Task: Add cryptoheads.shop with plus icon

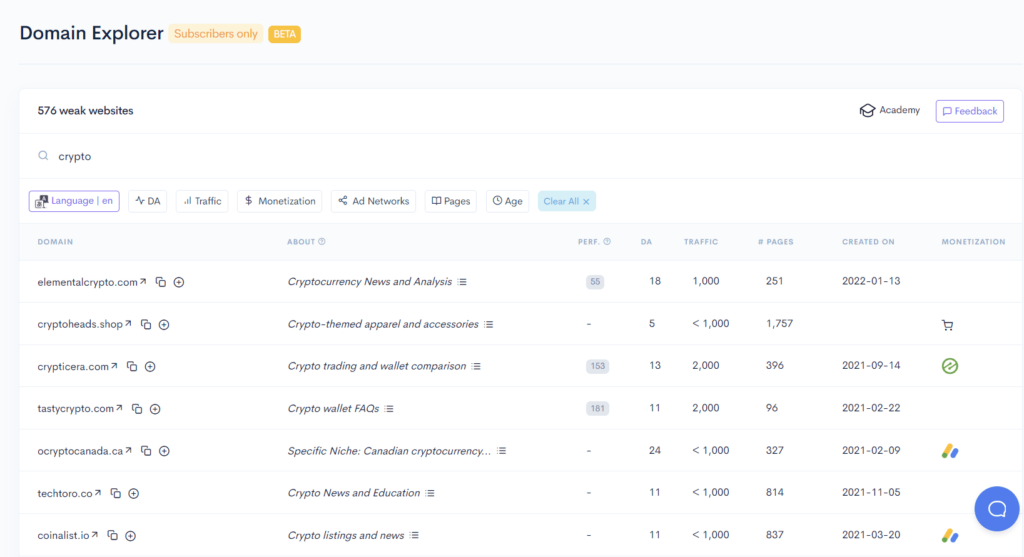Action: [x=164, y=325]
